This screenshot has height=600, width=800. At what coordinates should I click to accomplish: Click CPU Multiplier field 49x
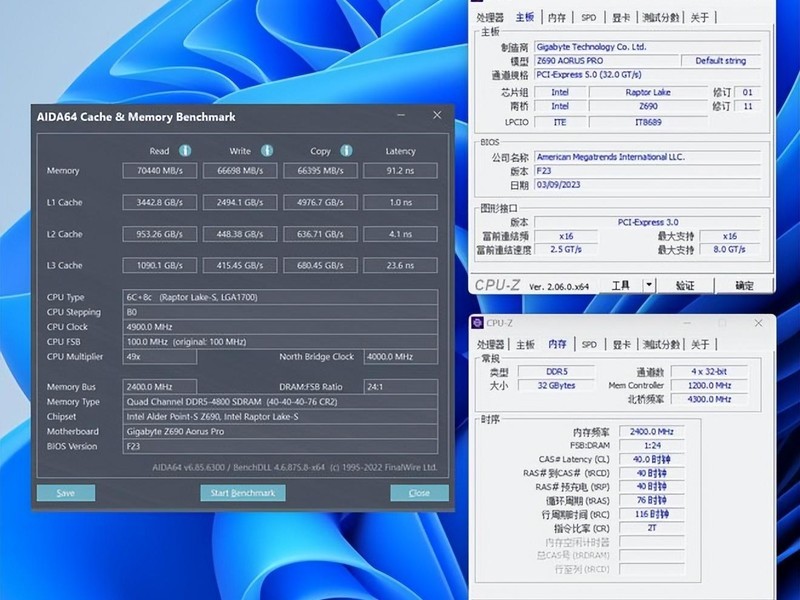pyautogui.click(x=160, y=357)
